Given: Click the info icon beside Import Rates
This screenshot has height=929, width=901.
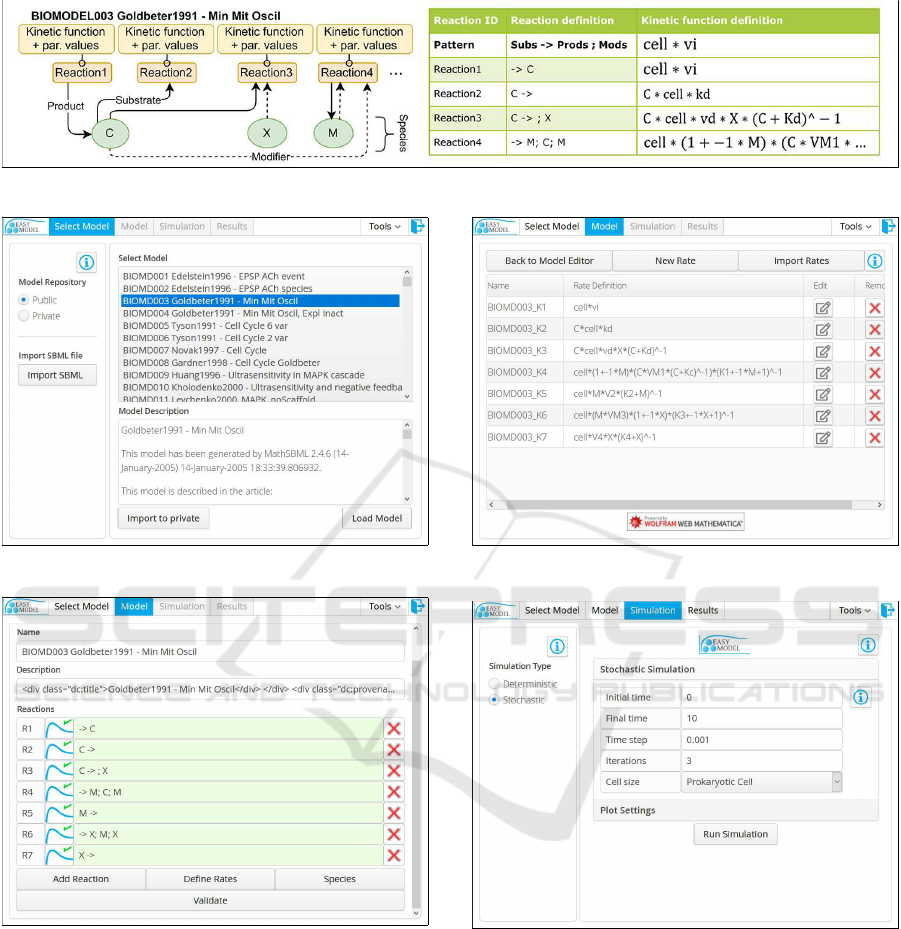Looking at the screenshot, I should pyautogui.click(x=874, y=261).
